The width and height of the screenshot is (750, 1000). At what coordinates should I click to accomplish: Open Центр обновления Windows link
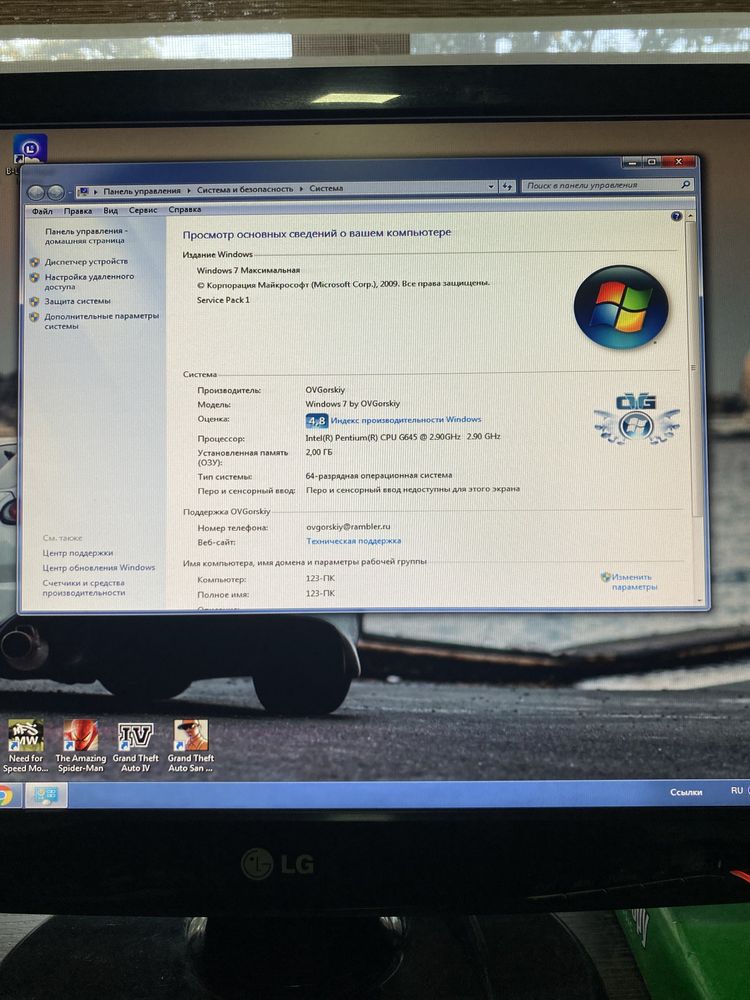(x=99, y=568)
